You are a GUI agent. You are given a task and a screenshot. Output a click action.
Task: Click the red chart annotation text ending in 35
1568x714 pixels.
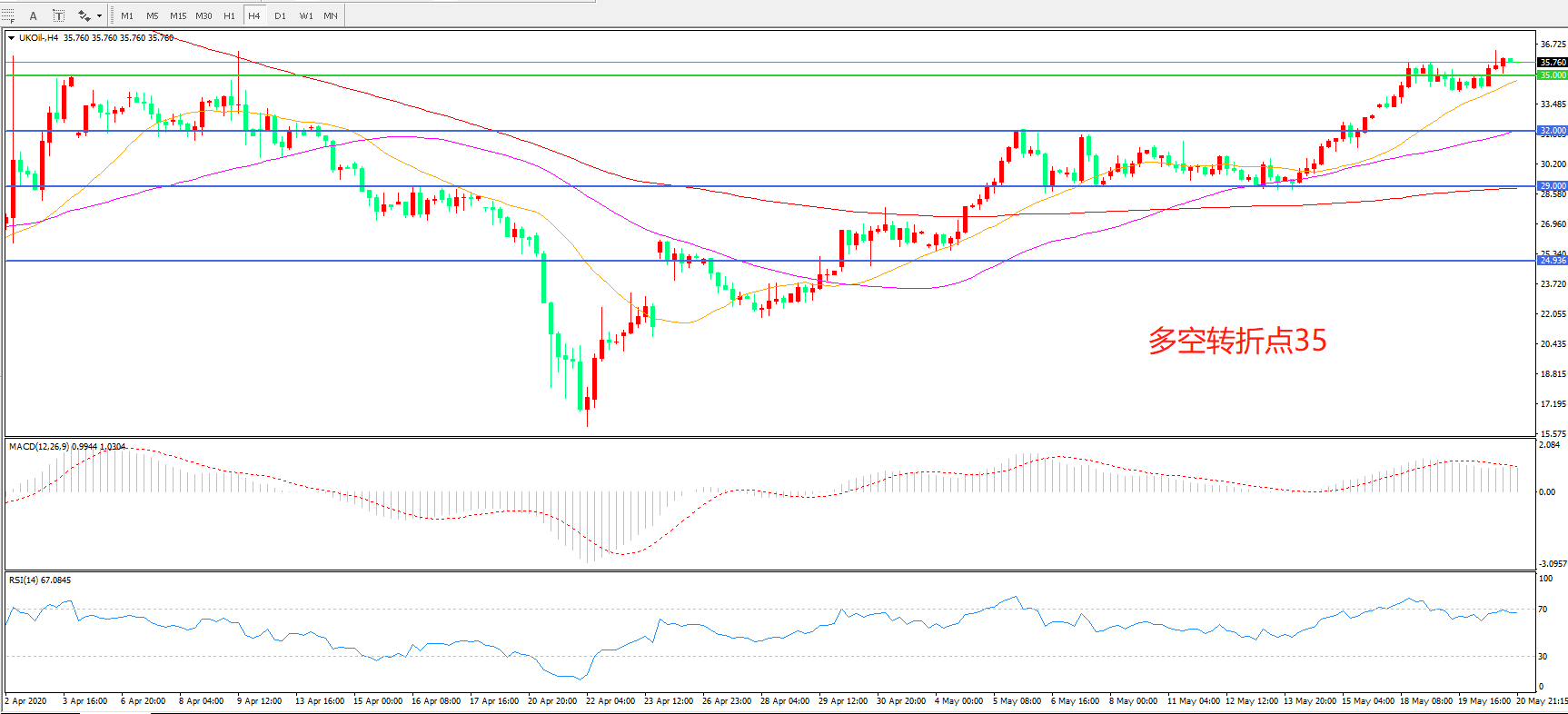(x=1237, y=341)
